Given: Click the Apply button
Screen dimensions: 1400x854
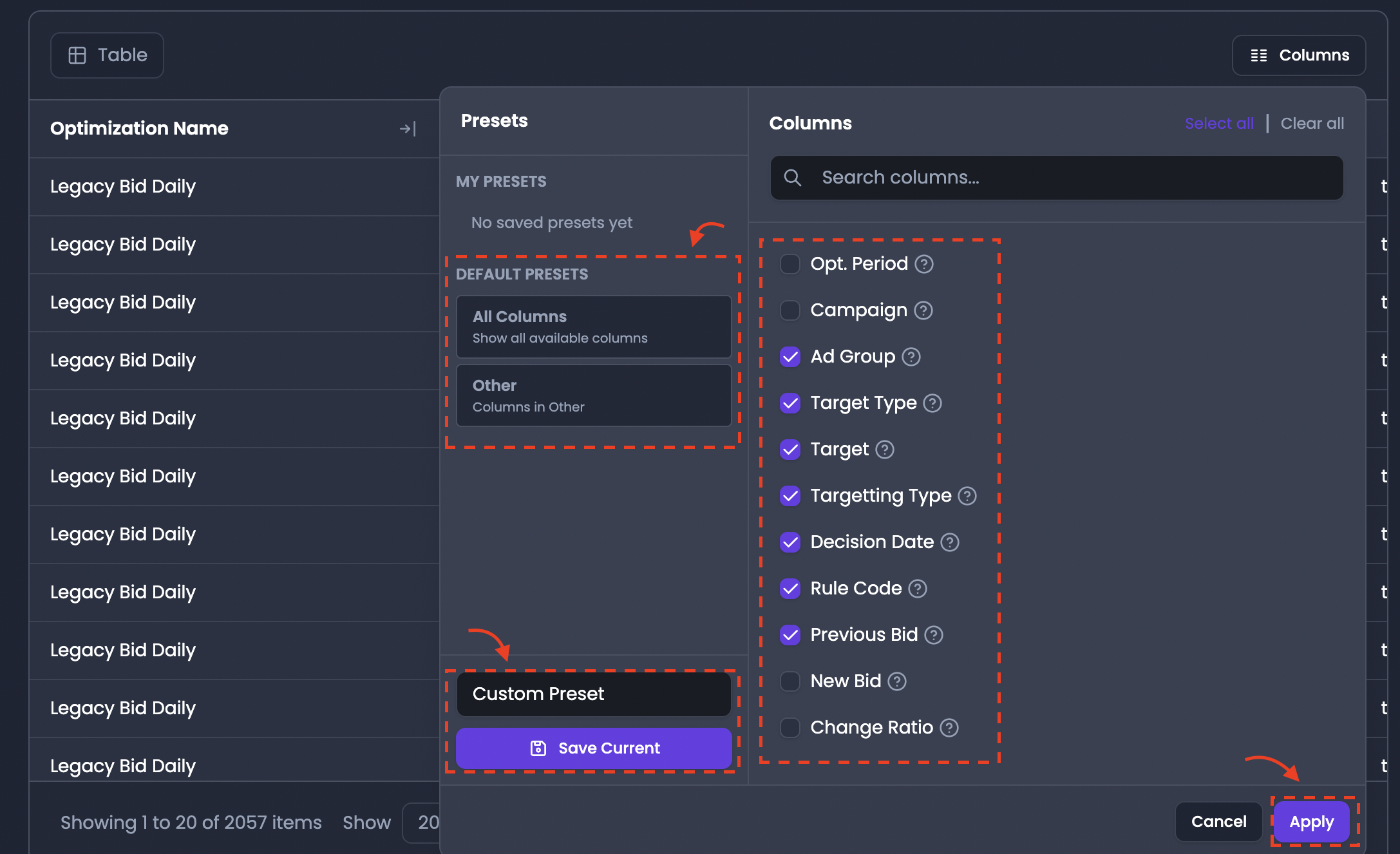Looking at the screenshot, I should pyautogui.click(x=1312, y=822).
